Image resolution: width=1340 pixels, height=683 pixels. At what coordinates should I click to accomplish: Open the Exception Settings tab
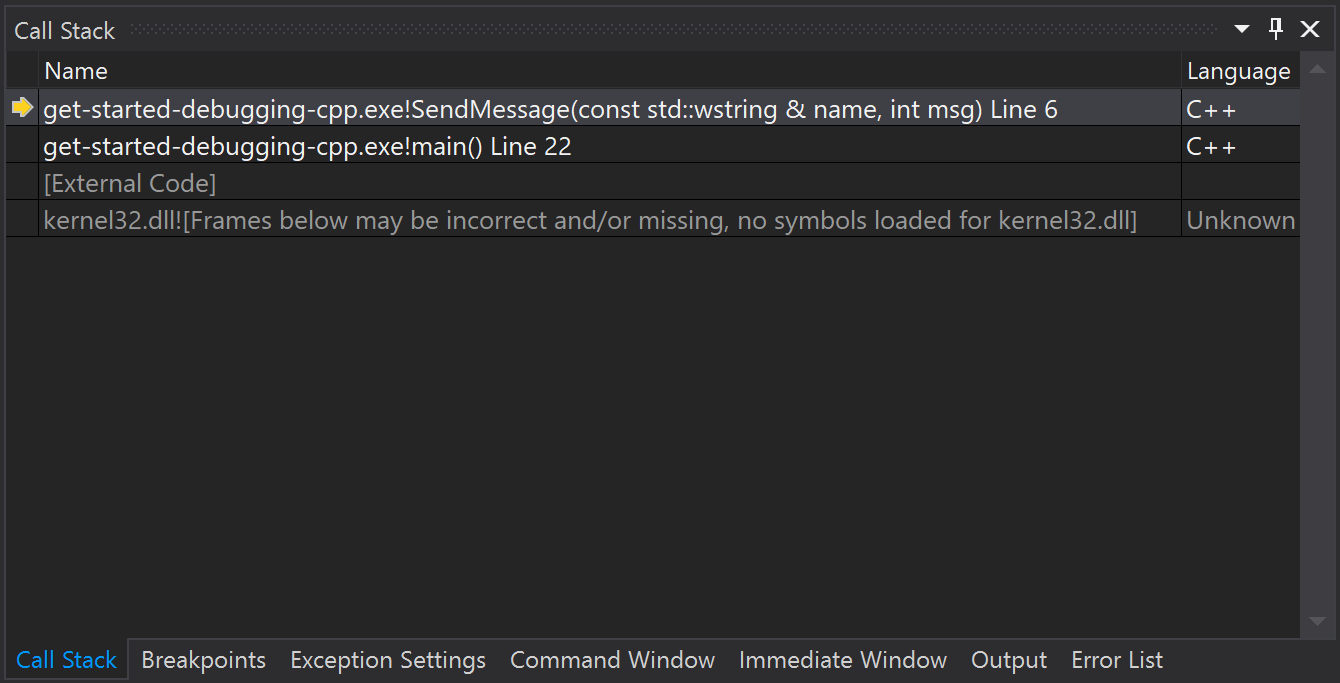(x=387, y=660)
